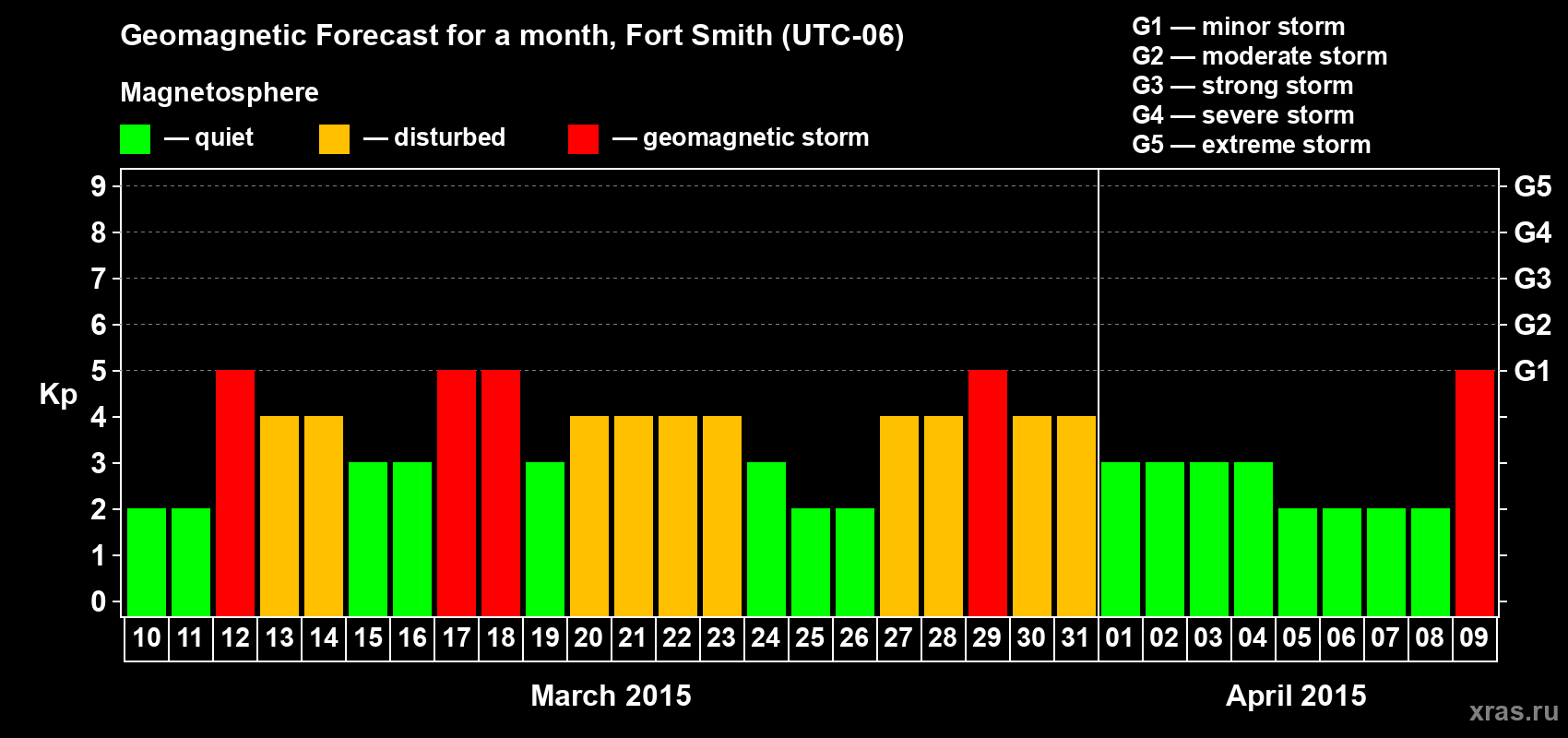Click the green bar for March 19
Viewport: 1568px width, 738px height.
tap(545, 539)
